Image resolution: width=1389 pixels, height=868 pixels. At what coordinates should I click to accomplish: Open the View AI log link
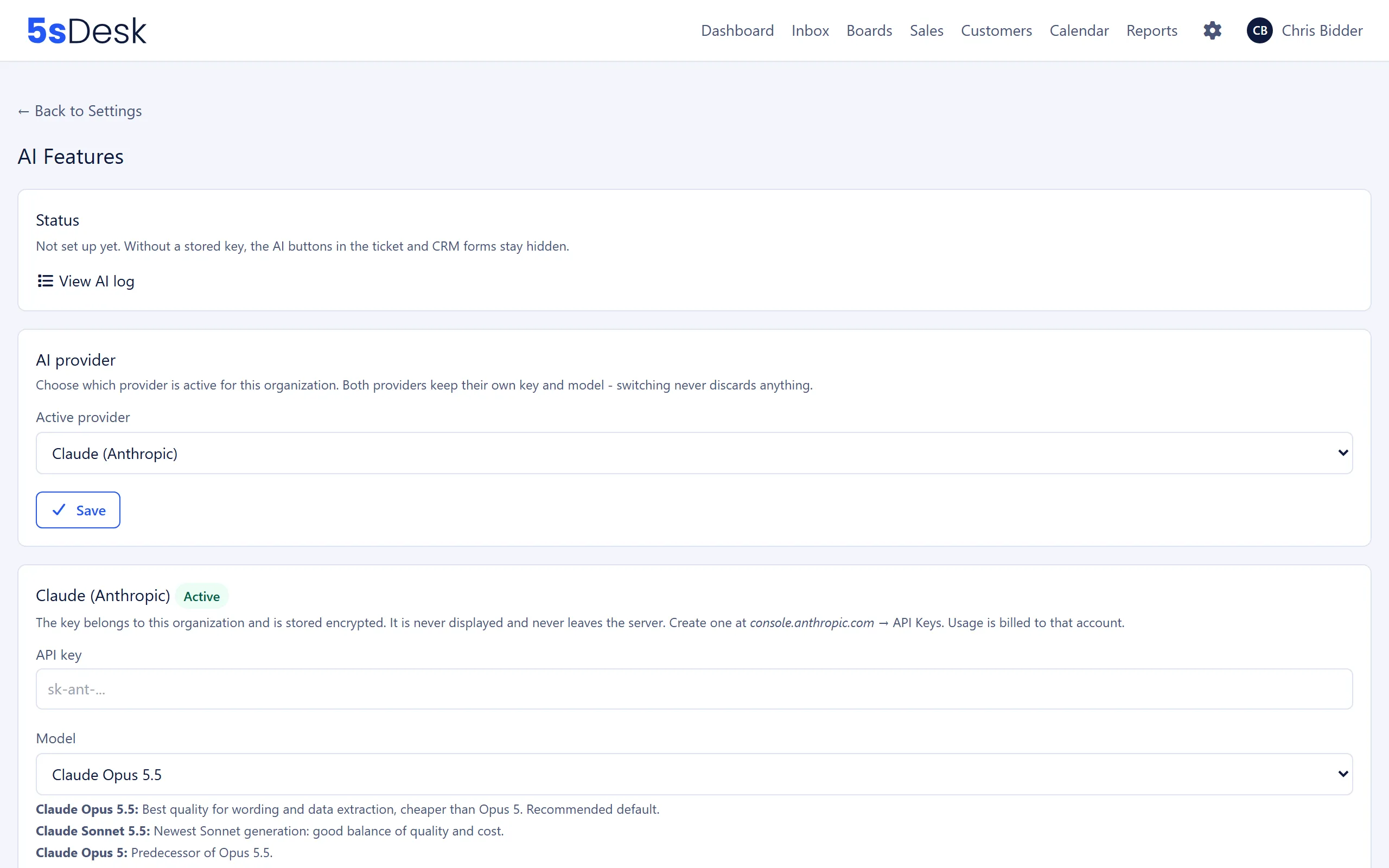86,280
